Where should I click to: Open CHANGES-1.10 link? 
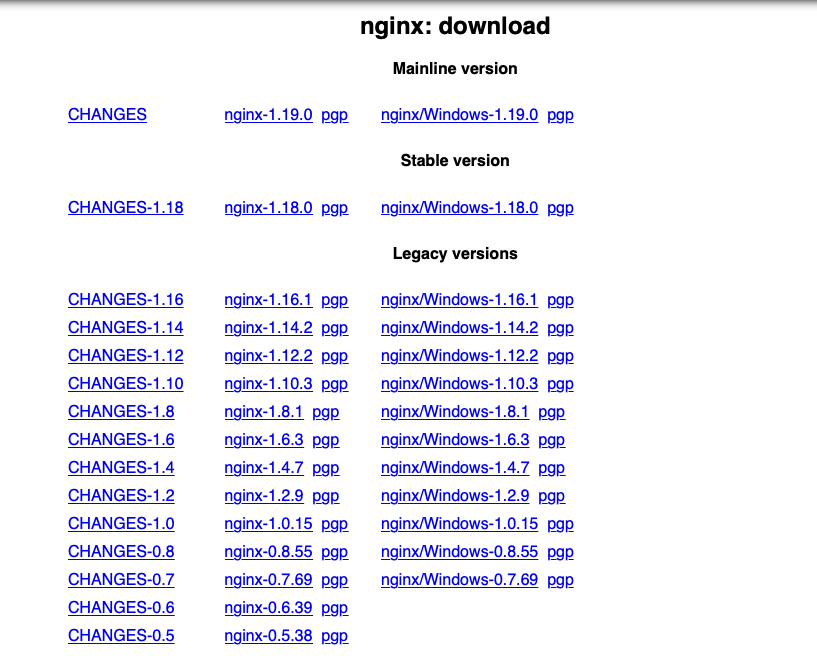point(126,384)
